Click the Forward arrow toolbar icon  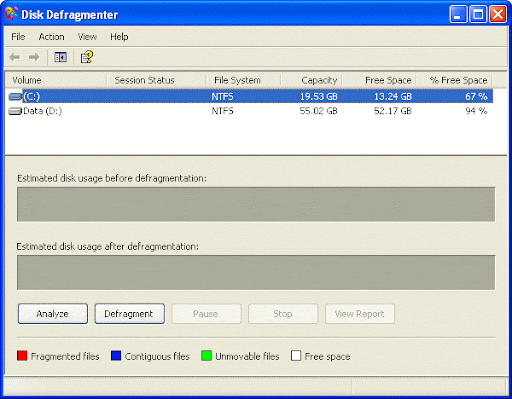(x=34, y=57)
